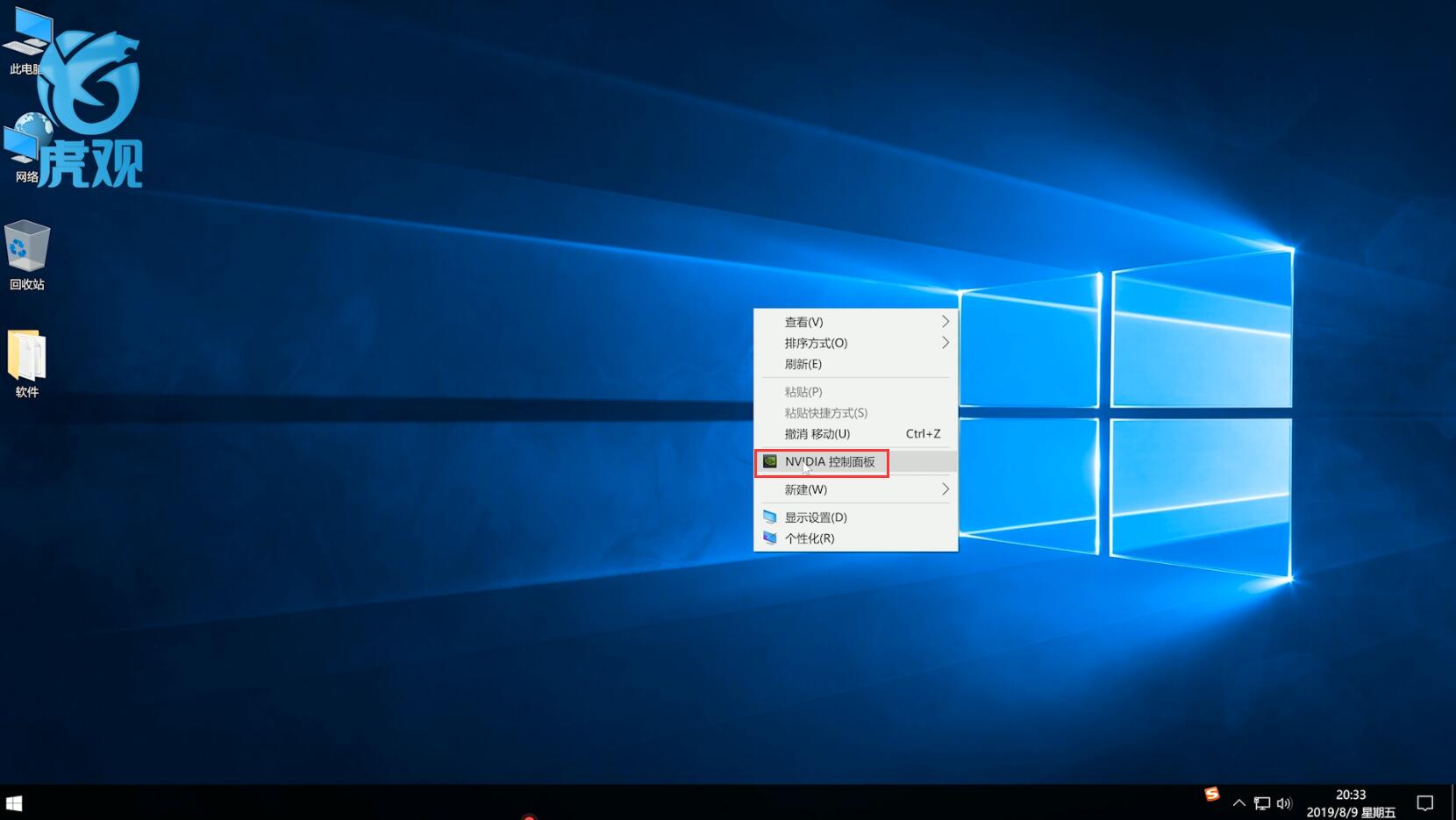Click the NVIDIA icon in the context menu

point(770,461)
